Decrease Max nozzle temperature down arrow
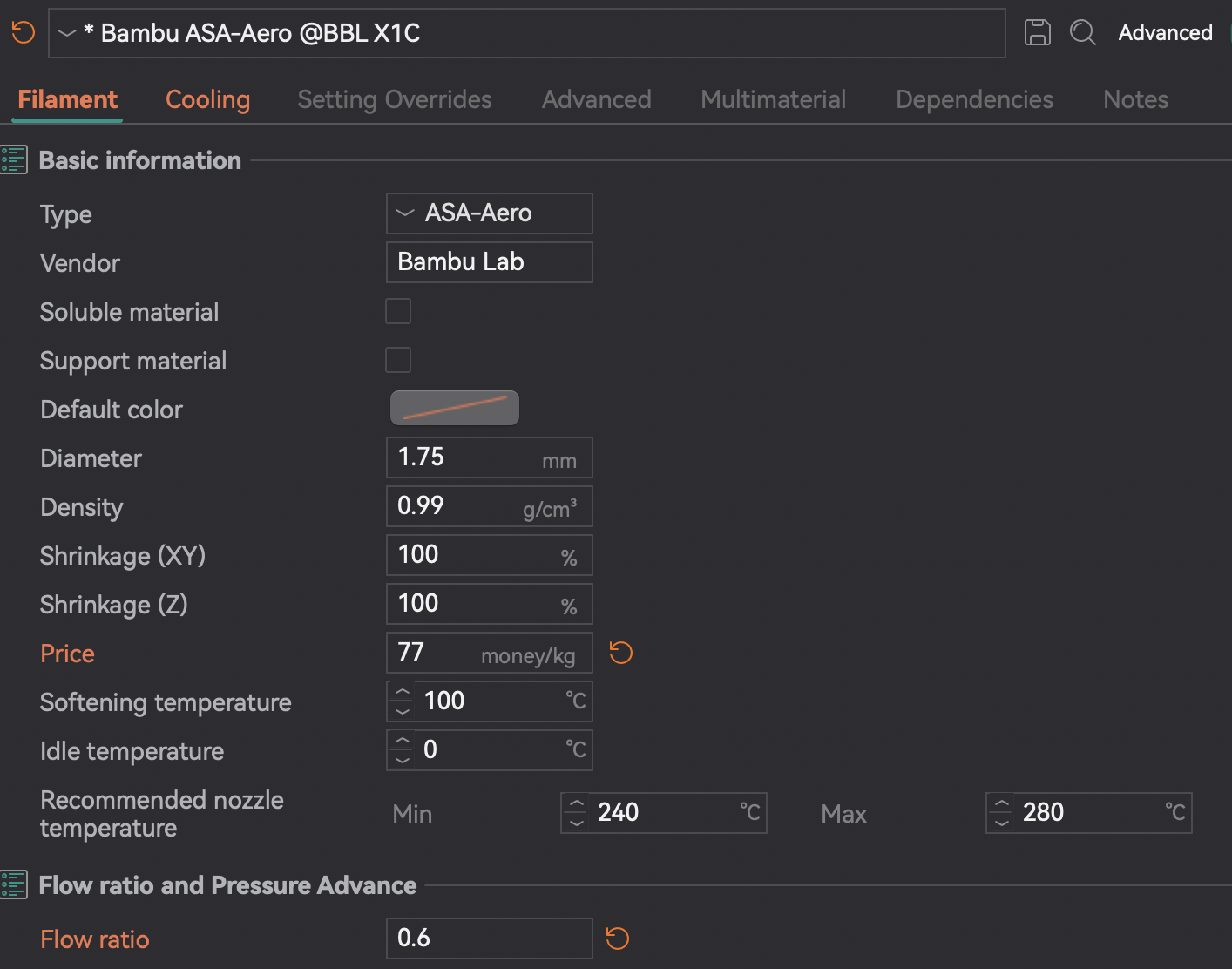The width and height of the screenshot is (1232, 969). click(x=1001, y=823)
